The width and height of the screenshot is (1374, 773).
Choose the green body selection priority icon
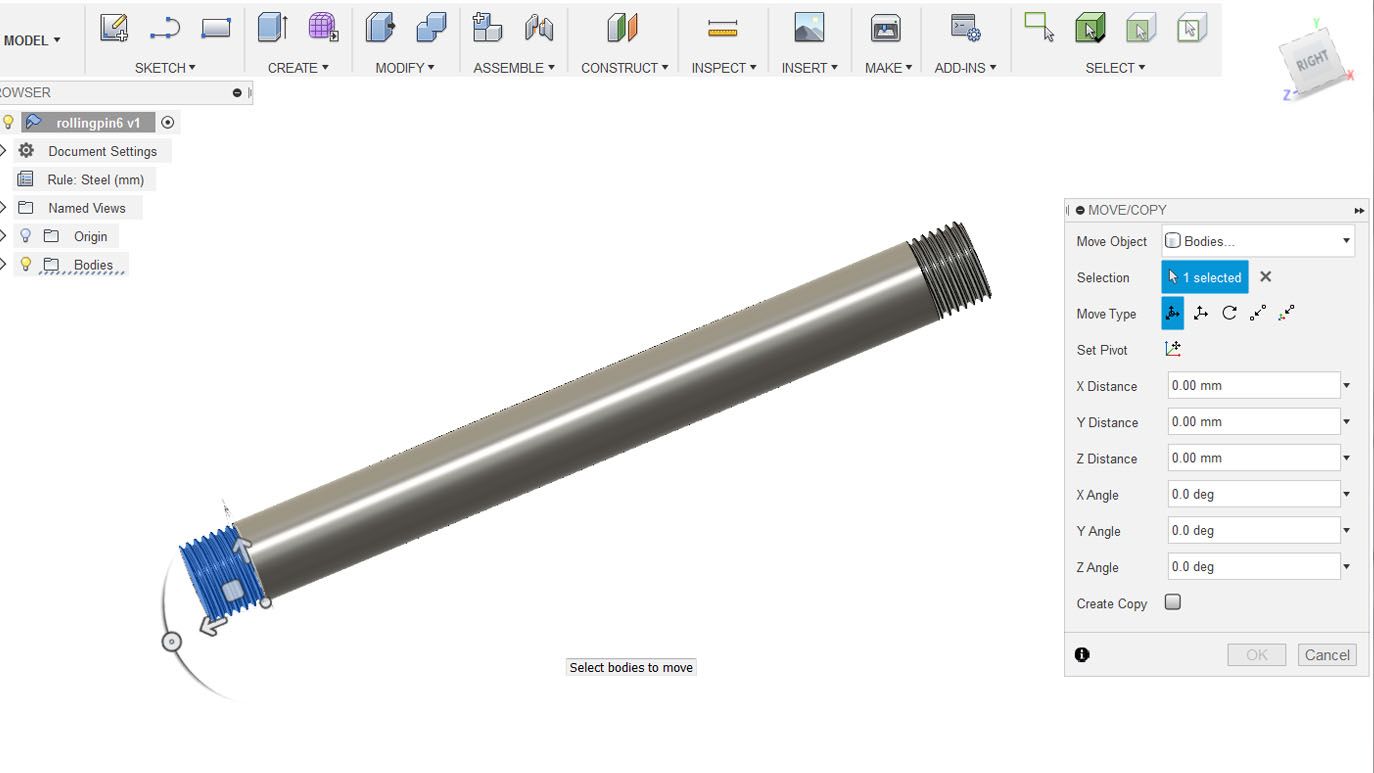[x=1090, y=28]
